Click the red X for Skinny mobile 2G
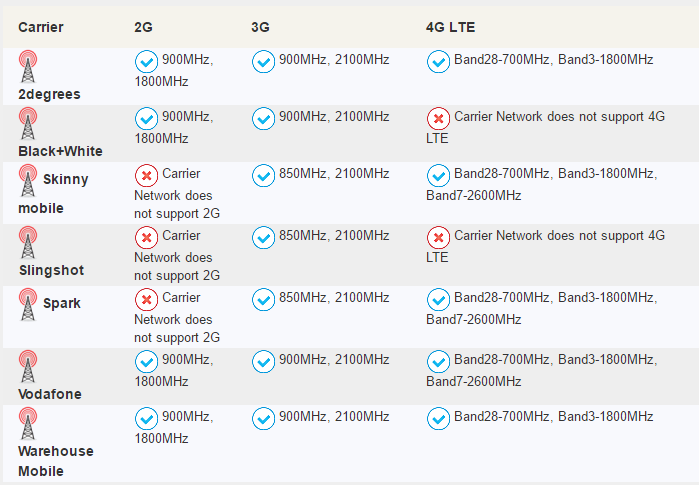The width and height of the screenshot is (699, 485). coord(146,176)
